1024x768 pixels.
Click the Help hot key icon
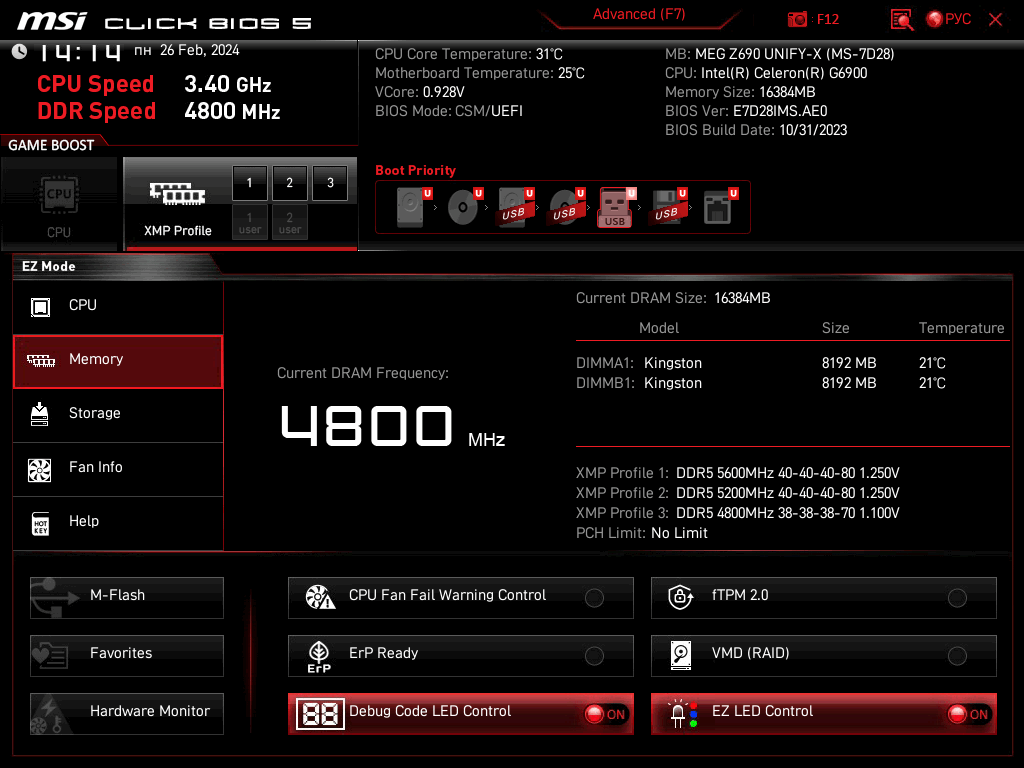40,524
